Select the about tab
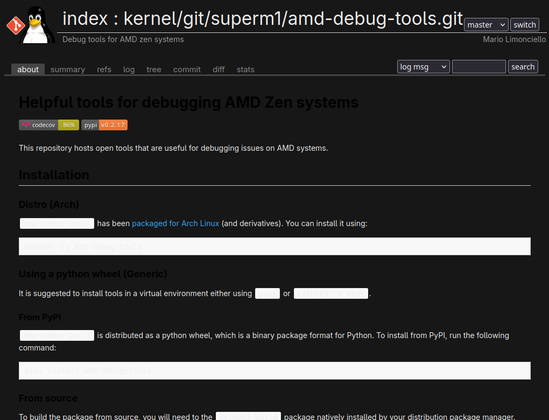Screen dimensions: 549x420 pyautogui.click(x=28, y=69)
